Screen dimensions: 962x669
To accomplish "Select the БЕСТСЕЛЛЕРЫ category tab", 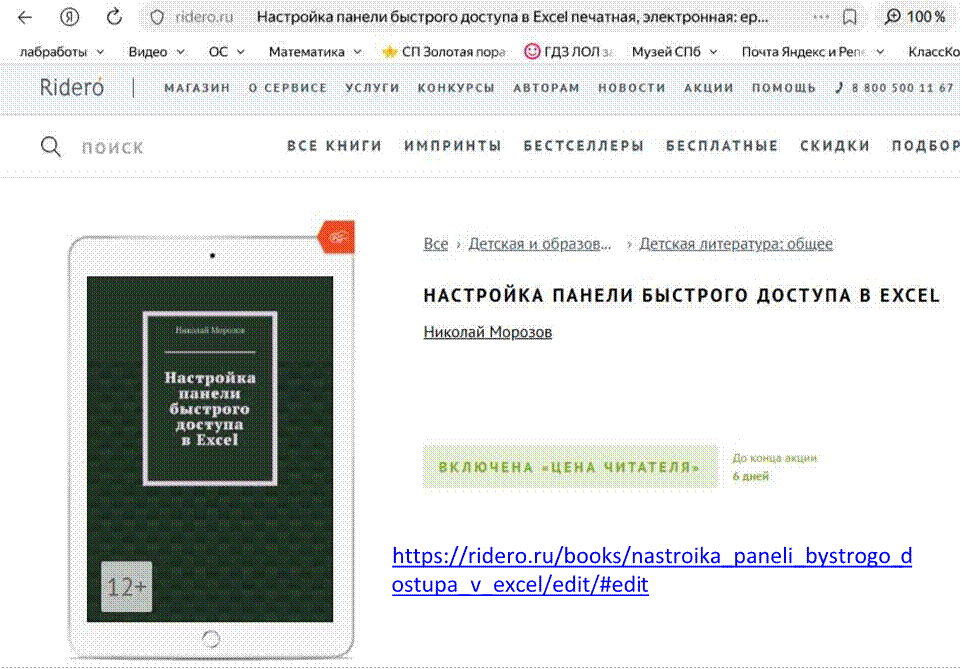I will click(583, 146).
